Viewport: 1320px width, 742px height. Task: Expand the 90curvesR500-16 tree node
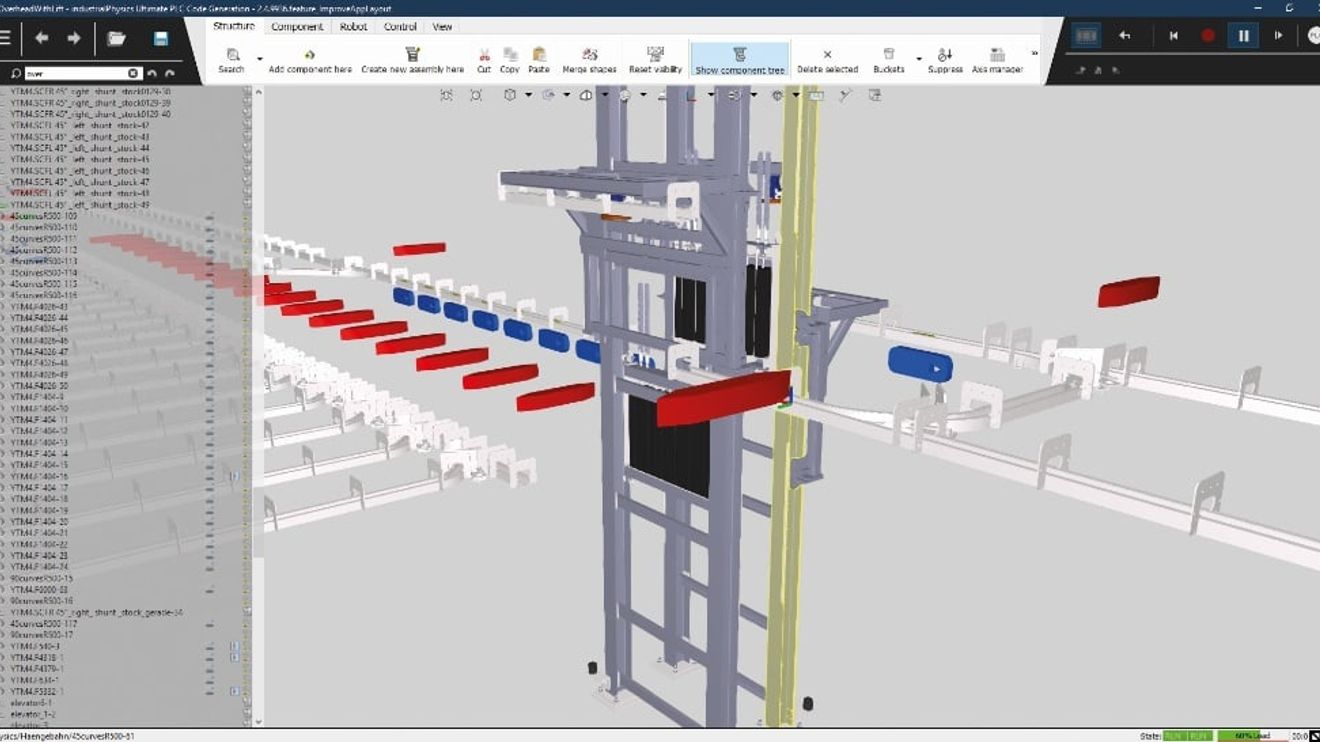tap(4, 601)
